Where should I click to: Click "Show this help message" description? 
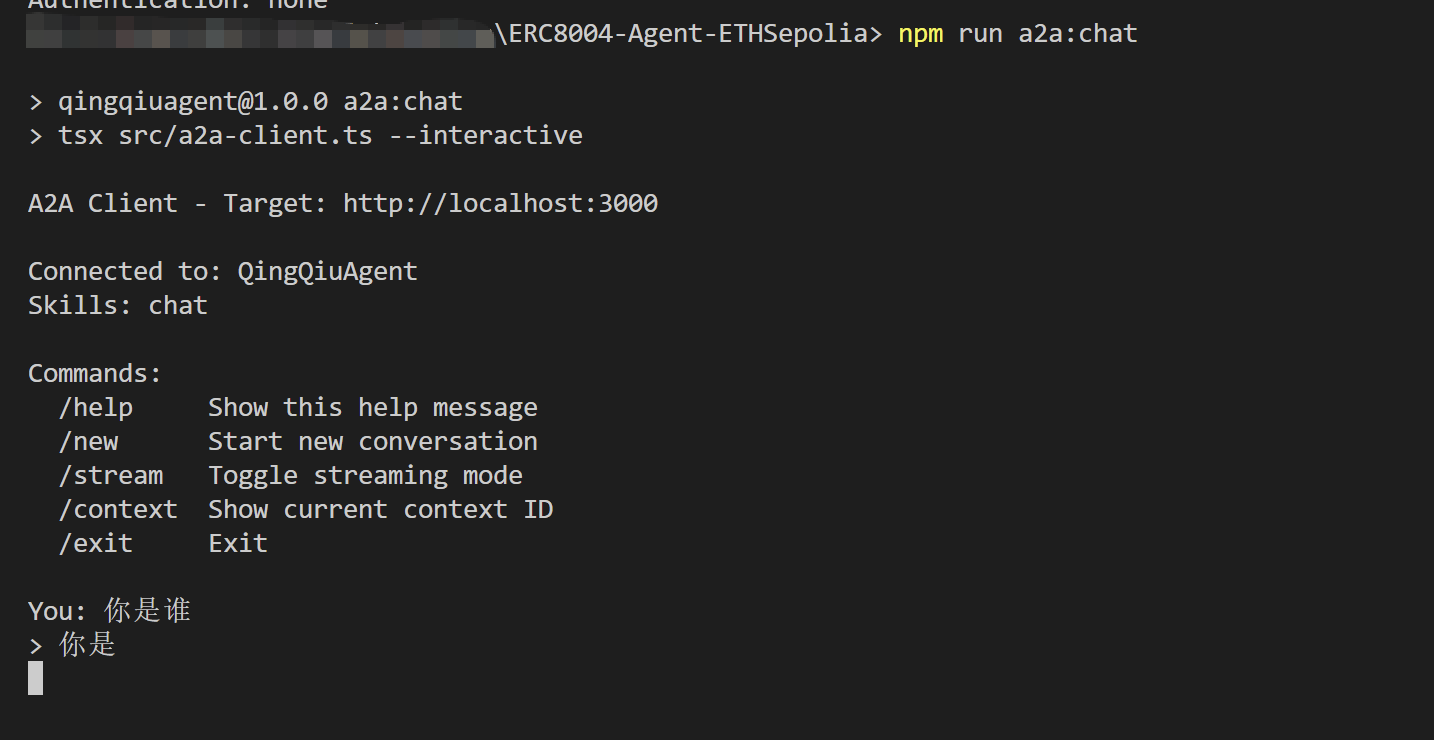[372, 408]
